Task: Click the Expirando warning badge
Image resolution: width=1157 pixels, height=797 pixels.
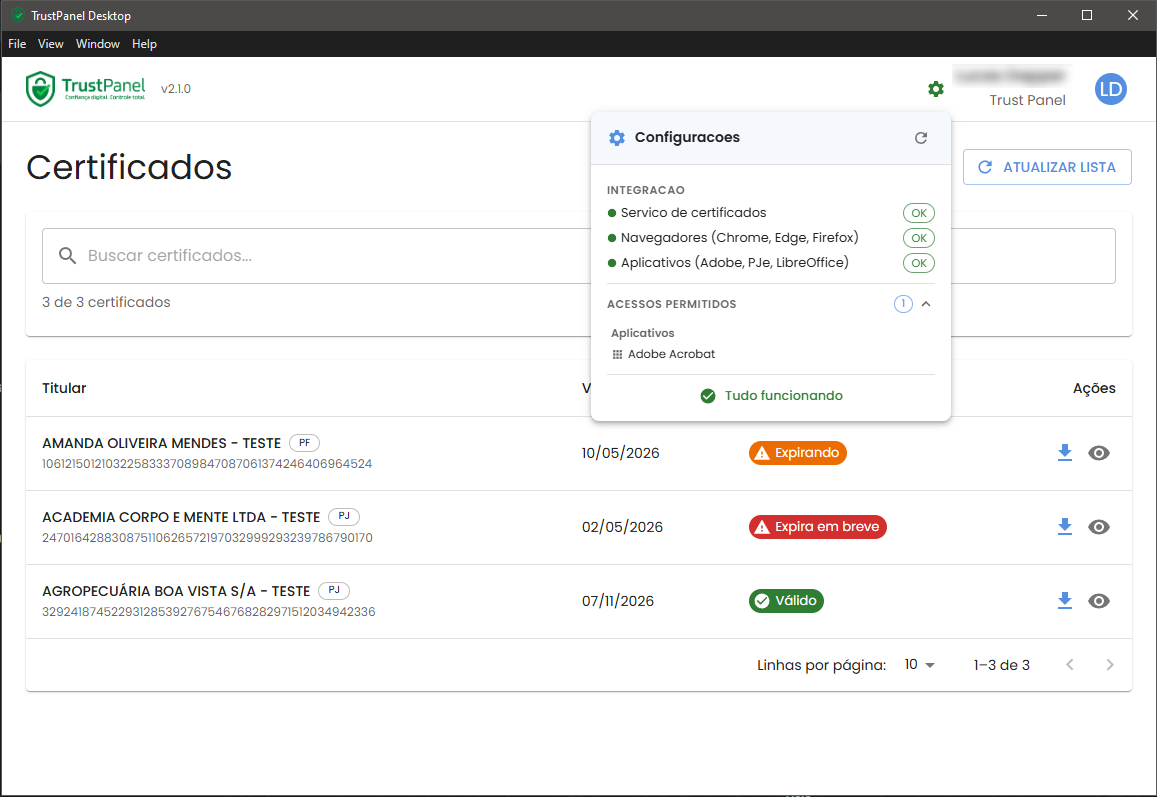Action: [x=798, y=453]
